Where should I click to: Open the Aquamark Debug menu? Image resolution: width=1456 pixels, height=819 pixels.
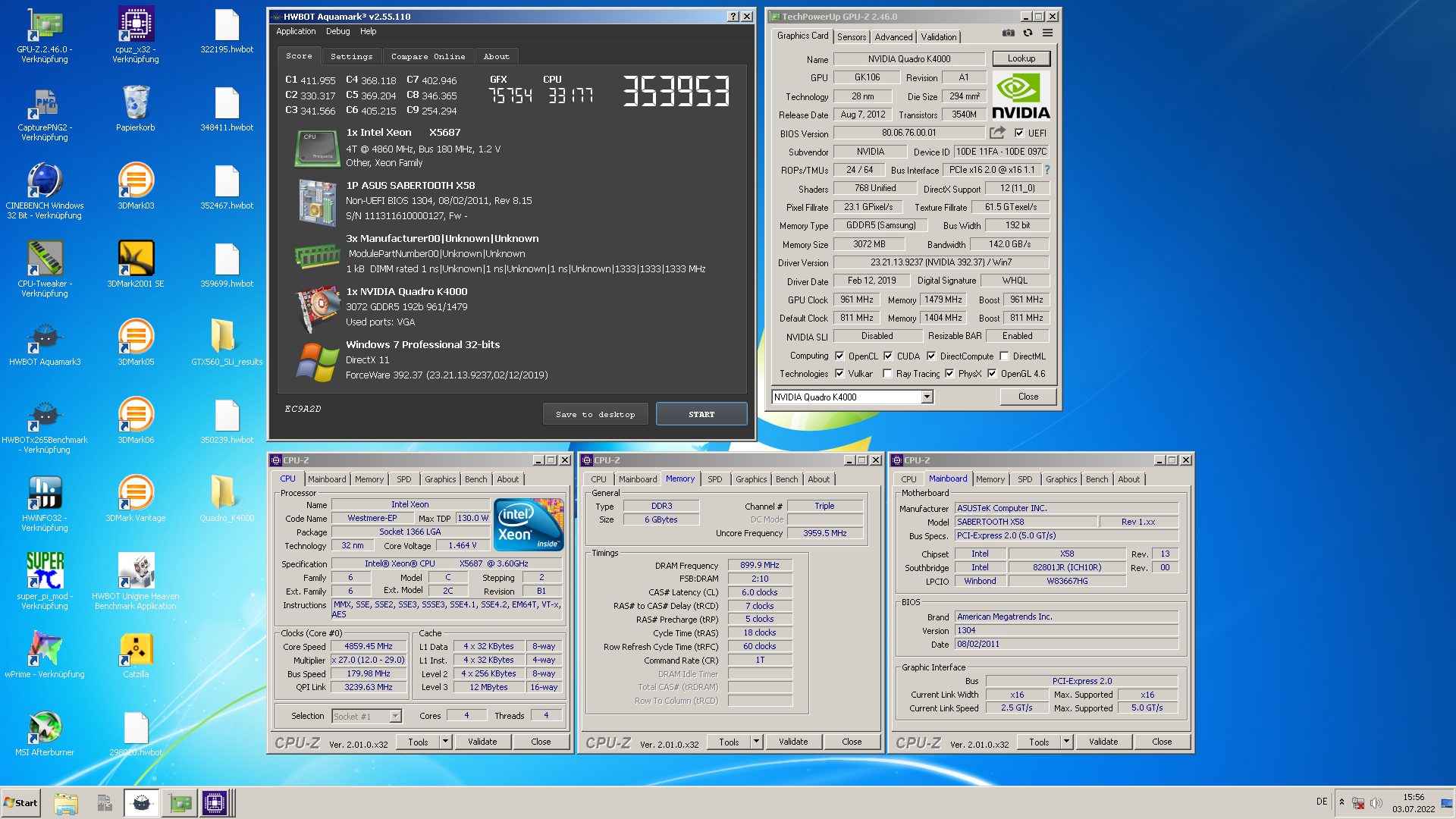click(x=337, y=31)
